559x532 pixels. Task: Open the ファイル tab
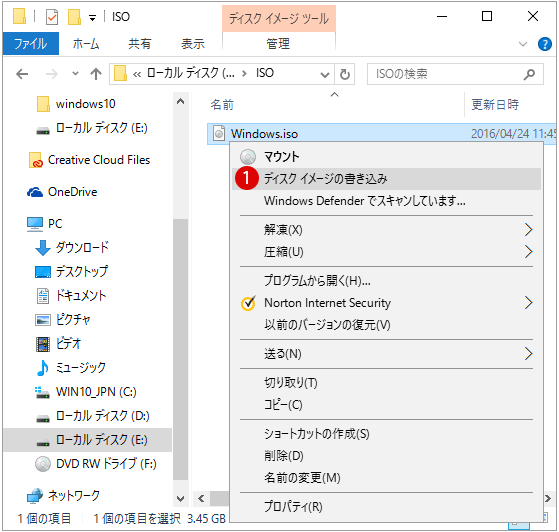[31, 44]
